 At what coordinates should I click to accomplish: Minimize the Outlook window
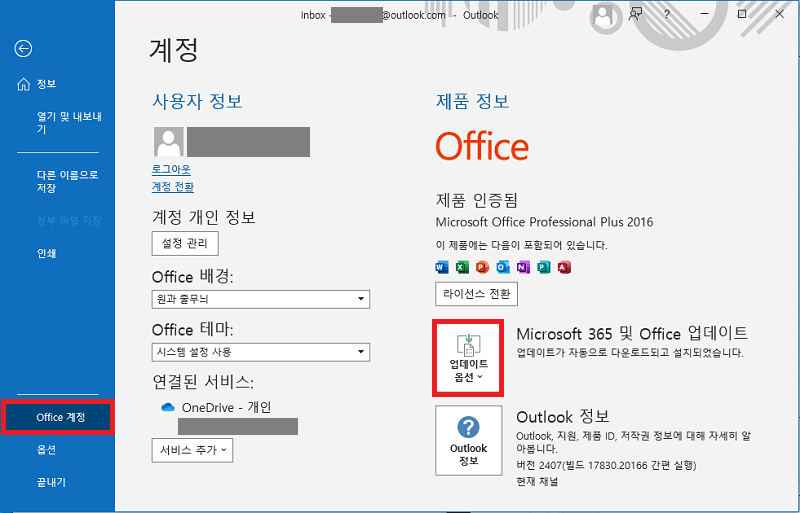coord(705,15)
